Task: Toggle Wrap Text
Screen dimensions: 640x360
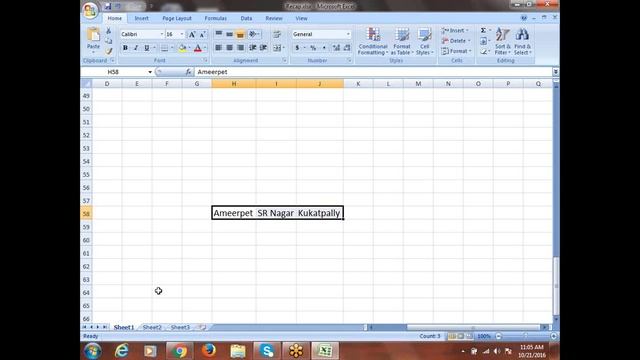Action: 277,34
